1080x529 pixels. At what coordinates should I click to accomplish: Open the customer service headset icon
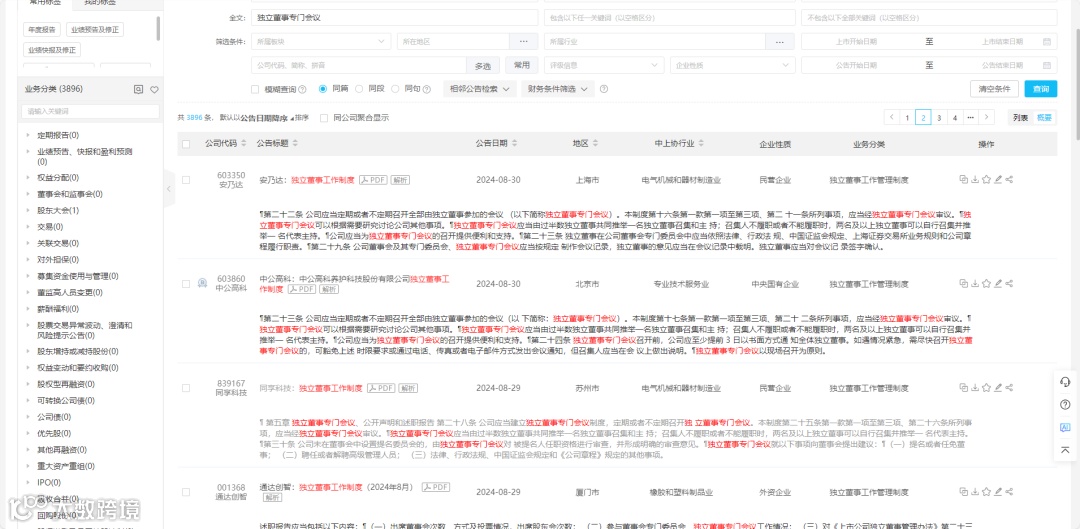pos(1065,382)
